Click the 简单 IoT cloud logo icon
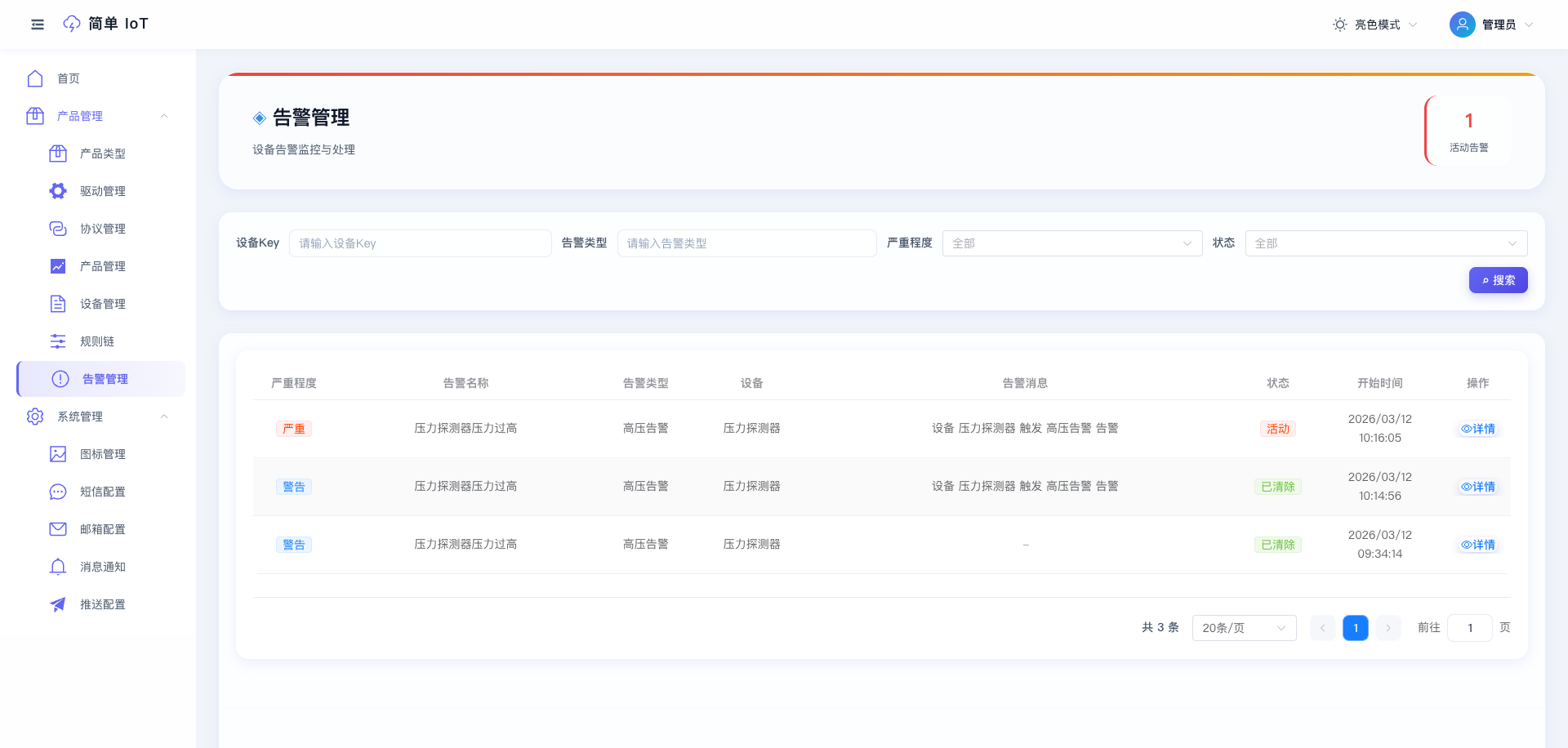Image resolution: width=1568 pixels, height=748 pixels. (x=72, y=24)
